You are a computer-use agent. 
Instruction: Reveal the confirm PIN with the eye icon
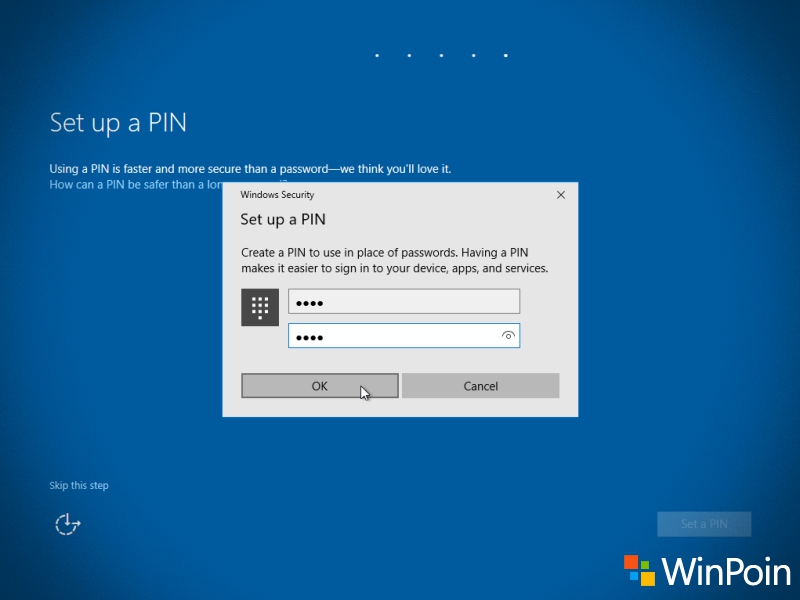[508, 336]
